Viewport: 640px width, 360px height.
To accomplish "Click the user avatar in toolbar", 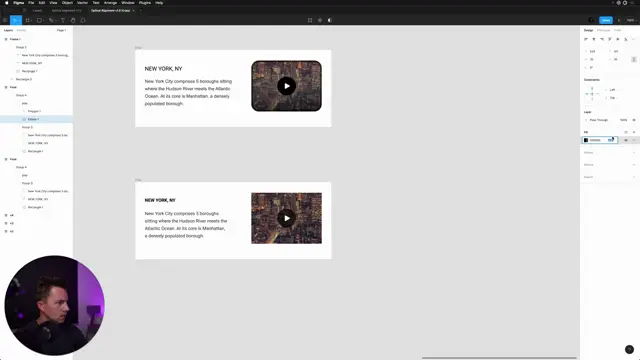I will click(x=591, y=20).
